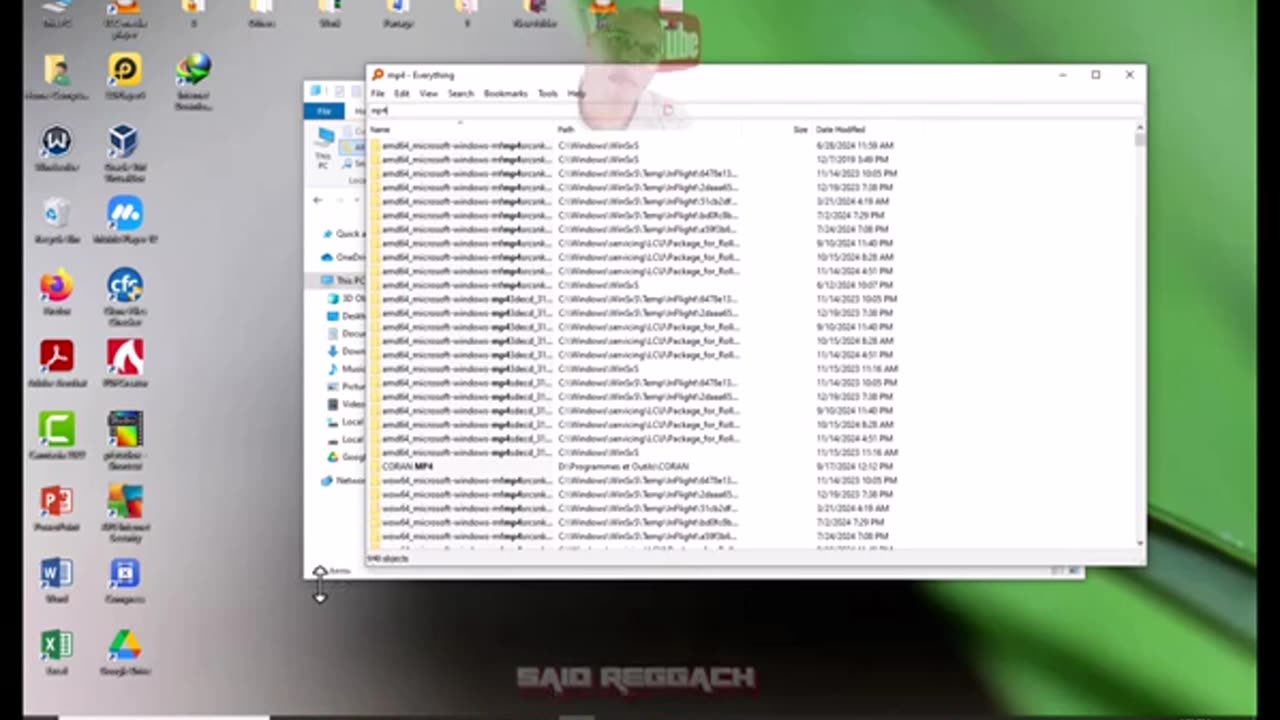
Task: Select OneDrive in Explorer's navigation pane
Action: [x=343, y=257]
